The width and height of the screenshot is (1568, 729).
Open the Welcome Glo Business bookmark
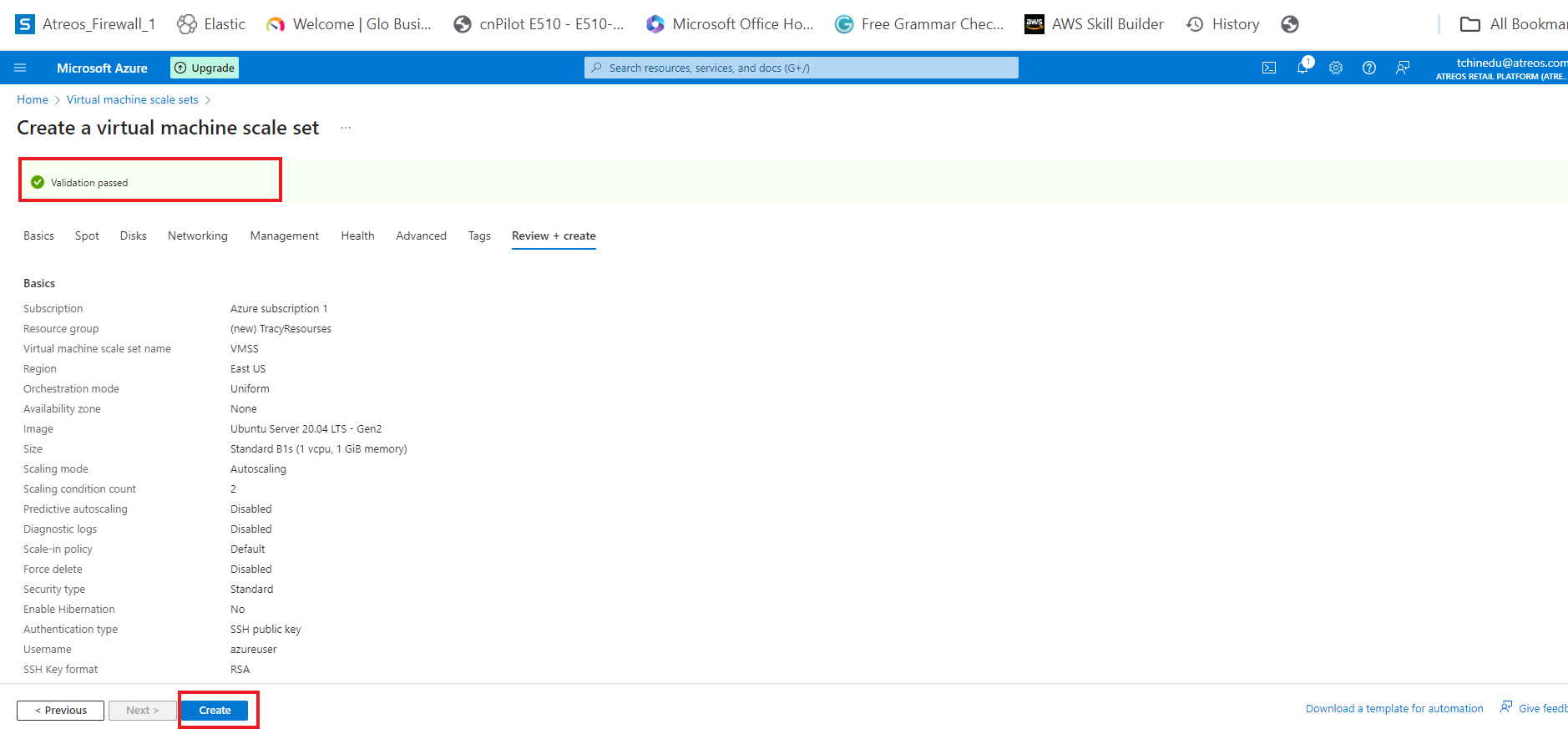[349, 24]
